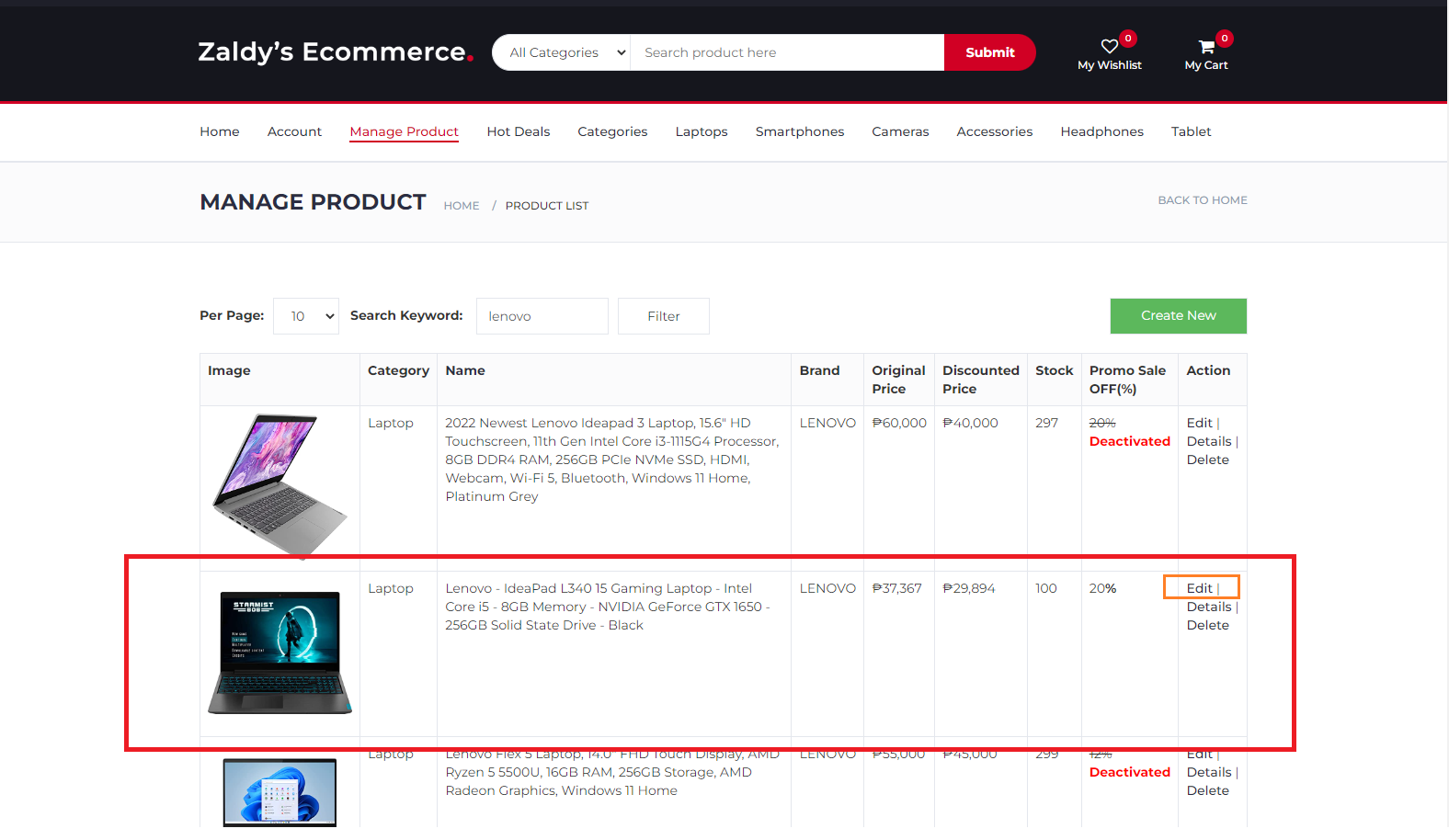The height and width of the screenshot is (840, 1449).
Task: Click the Discounted Price column header
Action: [x=981, y=380]
